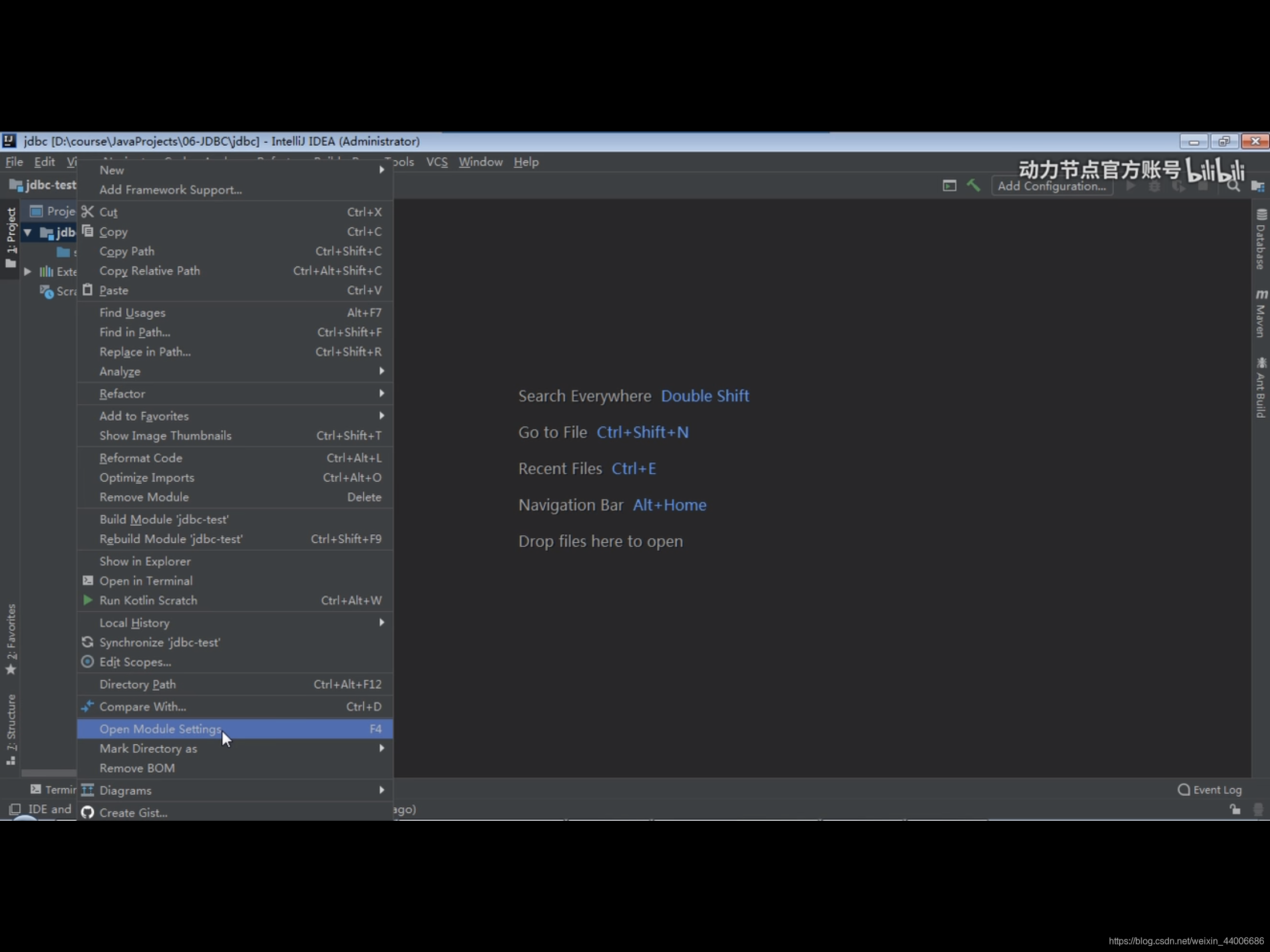
Task: Open the Event Log
Action: [x=1209, y=789]
